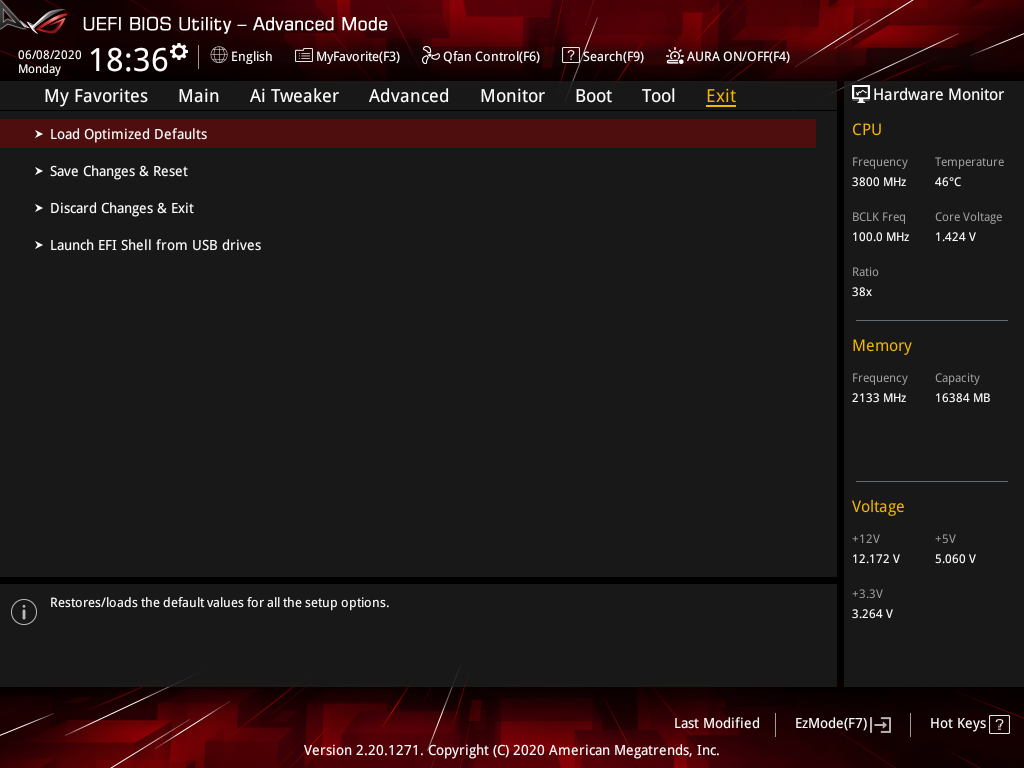Open the My Favorites tab
1024x768 pixels.
click(96, 96)
